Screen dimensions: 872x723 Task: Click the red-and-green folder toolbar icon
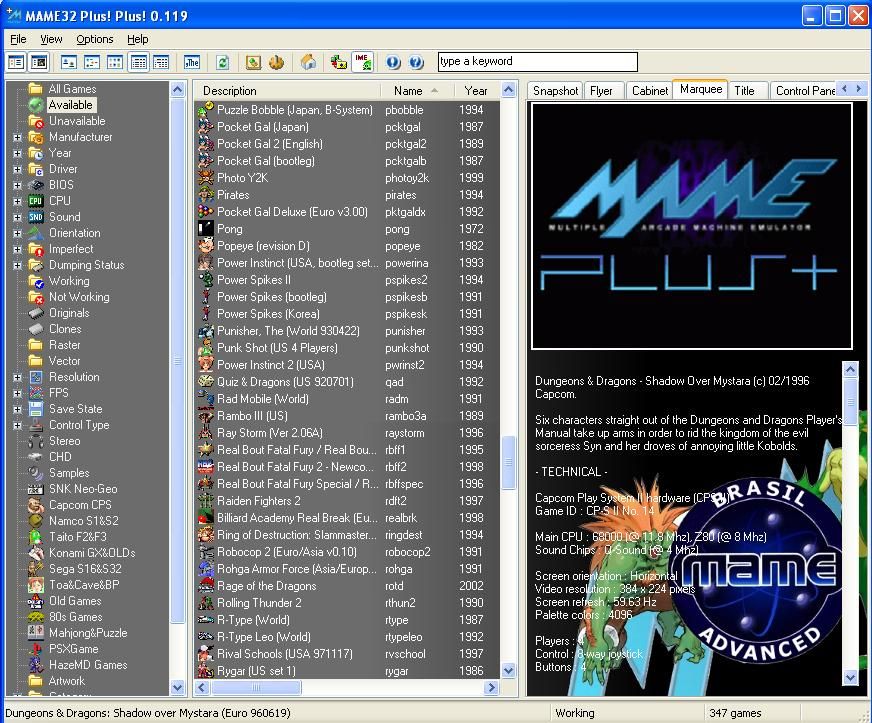click(339, 62)
